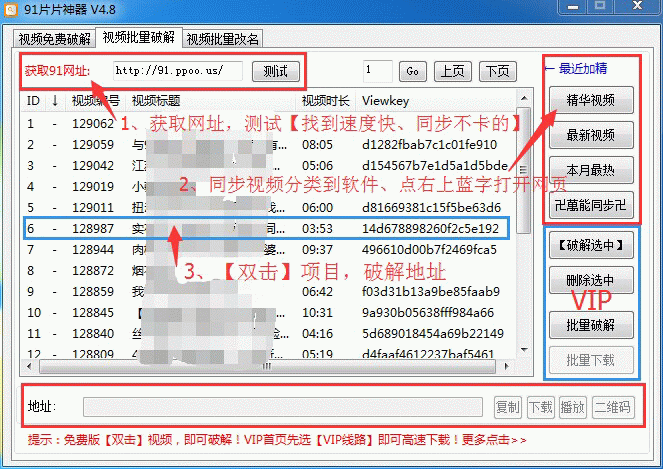The height and width of the screenshot is (469, 663).
Task: Click viewkey 14d678898260f2c5e192
Action: tap(430, 228)
